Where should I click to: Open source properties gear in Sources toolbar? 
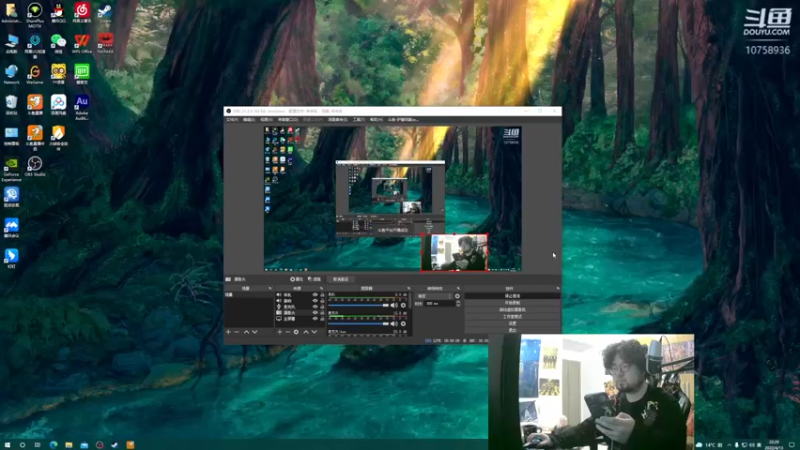296,332
